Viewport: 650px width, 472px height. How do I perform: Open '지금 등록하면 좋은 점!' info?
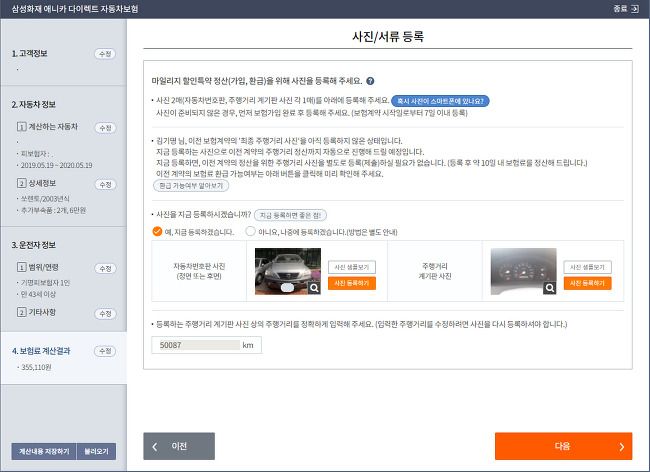(x=290, y=215)
